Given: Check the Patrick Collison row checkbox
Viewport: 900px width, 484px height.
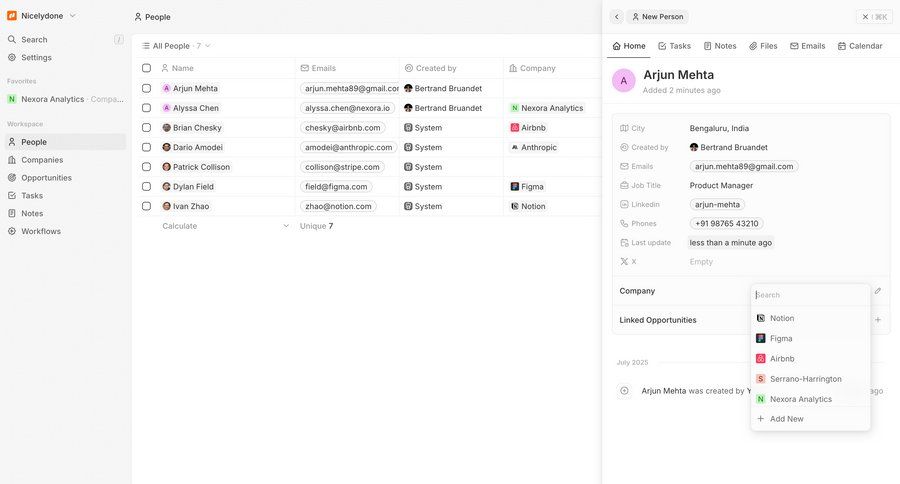Looking at the screenshot, I should click(146, 167).
